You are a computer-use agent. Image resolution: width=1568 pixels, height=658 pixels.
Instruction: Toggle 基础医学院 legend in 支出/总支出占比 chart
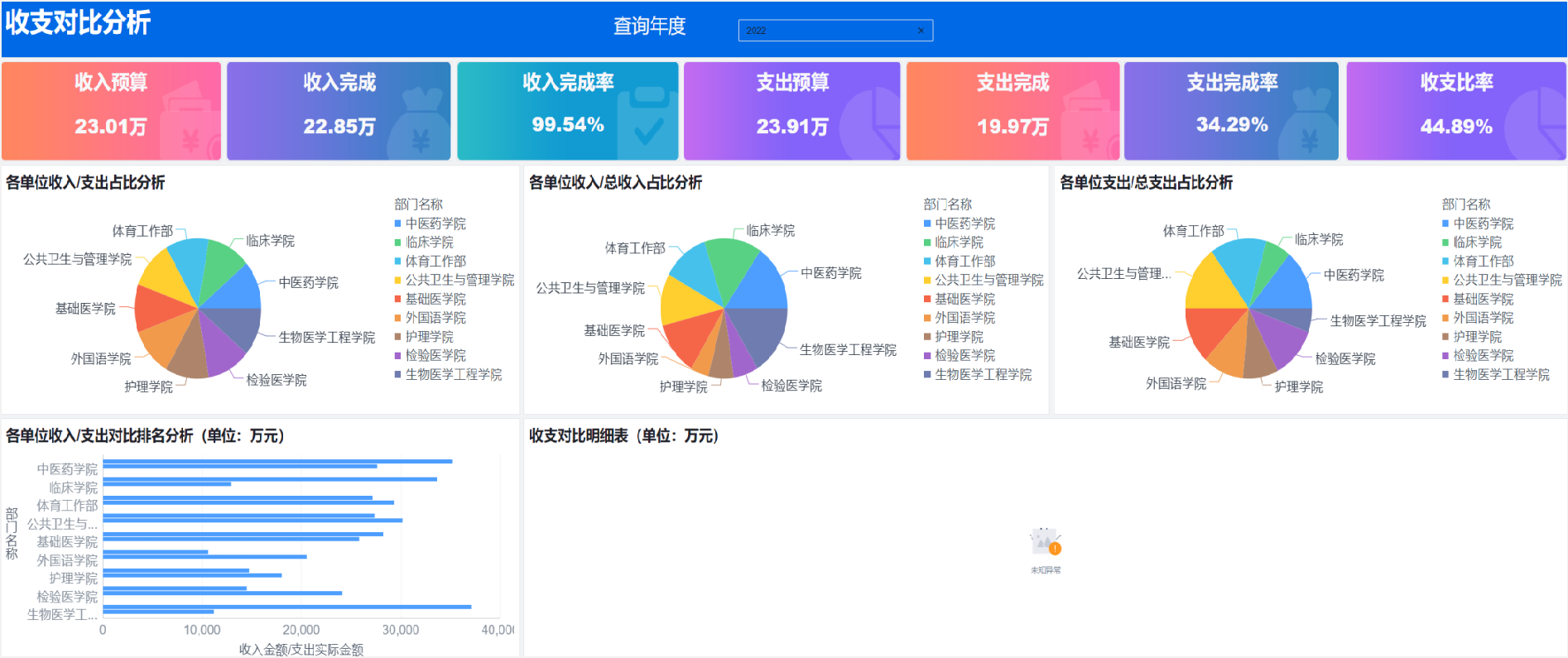tap(1478, 299)
